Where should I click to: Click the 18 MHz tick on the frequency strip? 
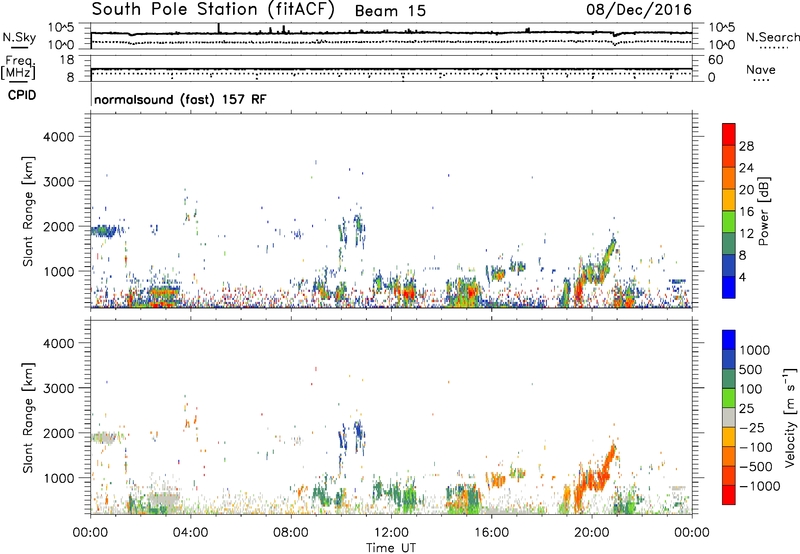coord(66,60)
